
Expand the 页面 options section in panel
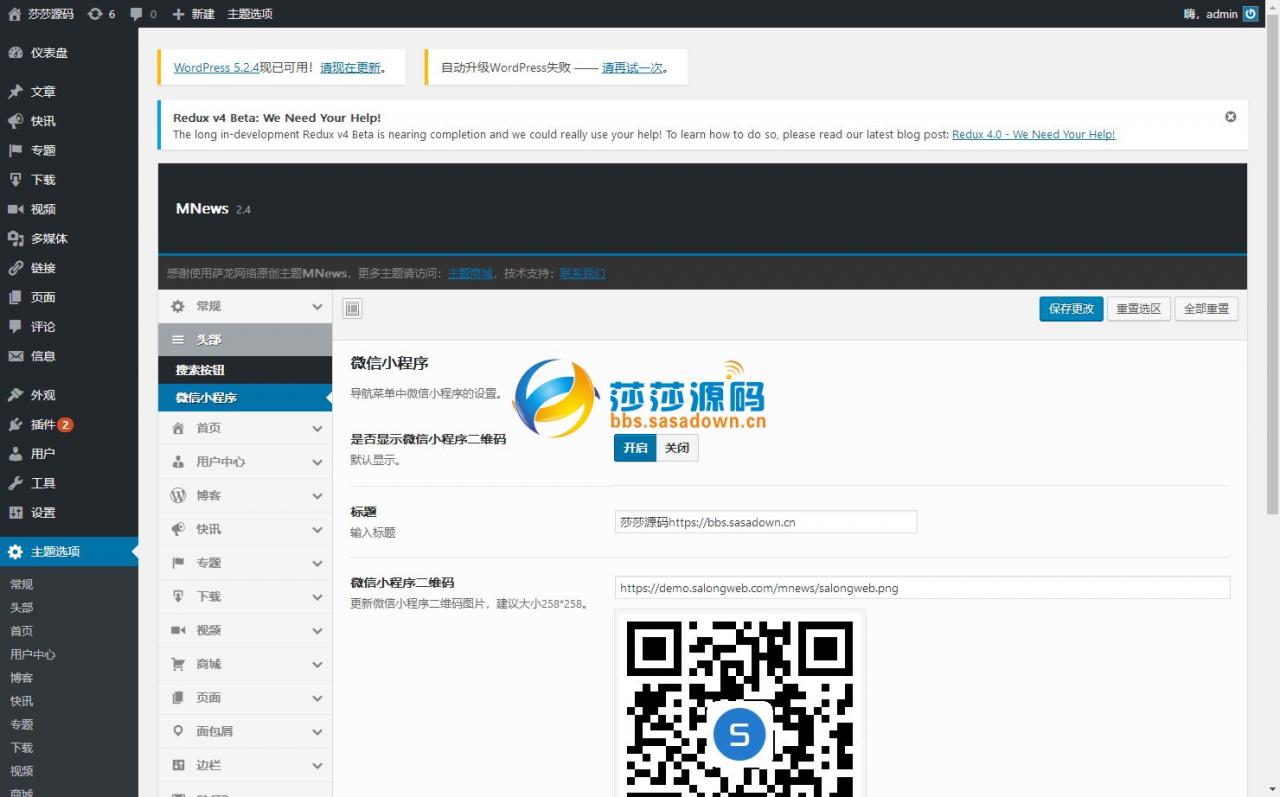[x=245, y=698]
